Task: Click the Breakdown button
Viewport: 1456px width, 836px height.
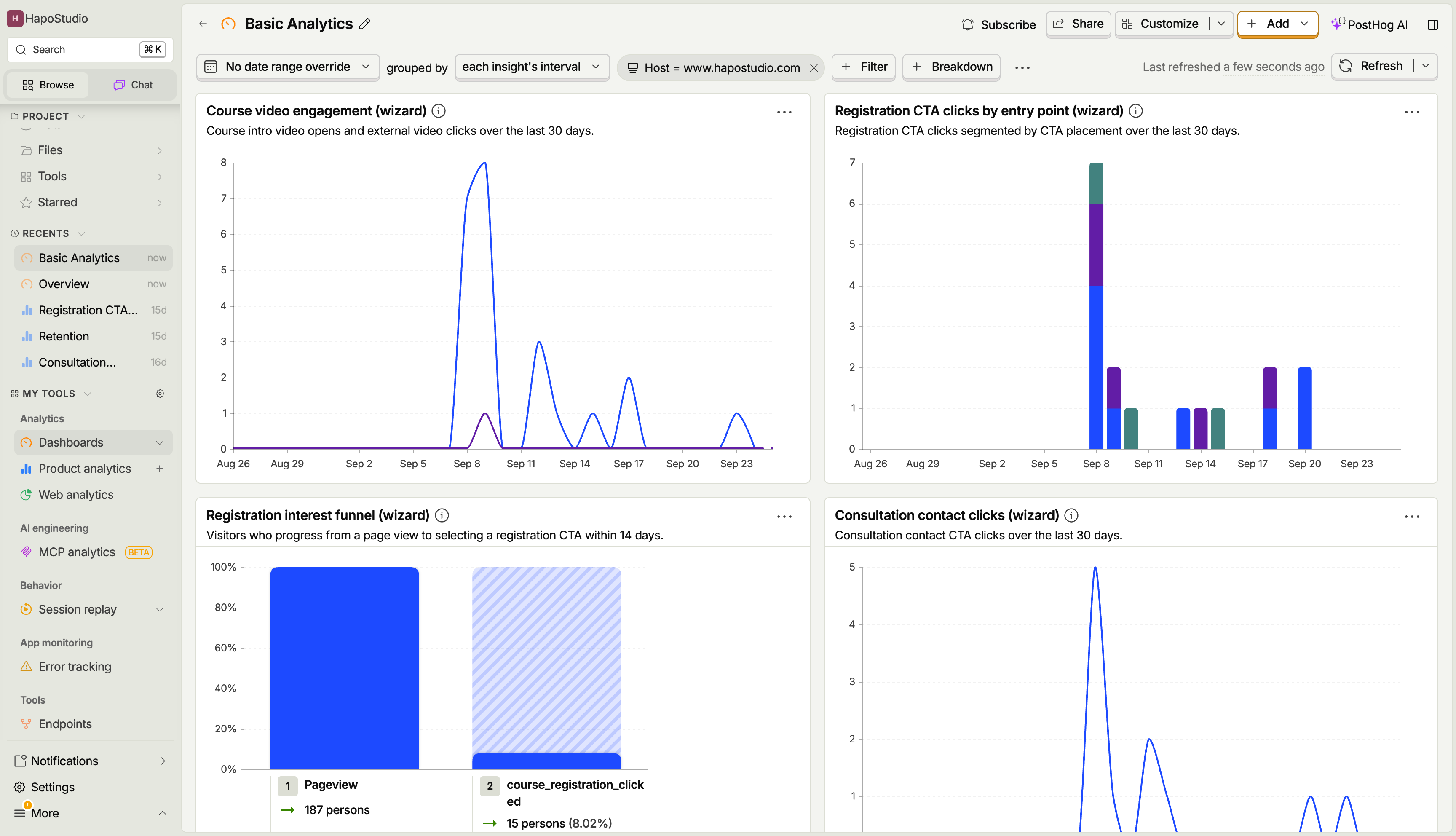Action: pos(952,67)
